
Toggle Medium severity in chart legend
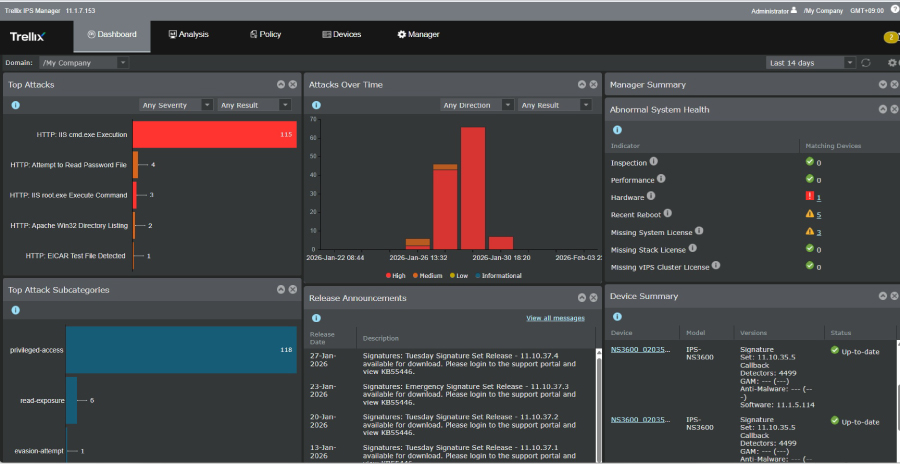coord(426,276)
